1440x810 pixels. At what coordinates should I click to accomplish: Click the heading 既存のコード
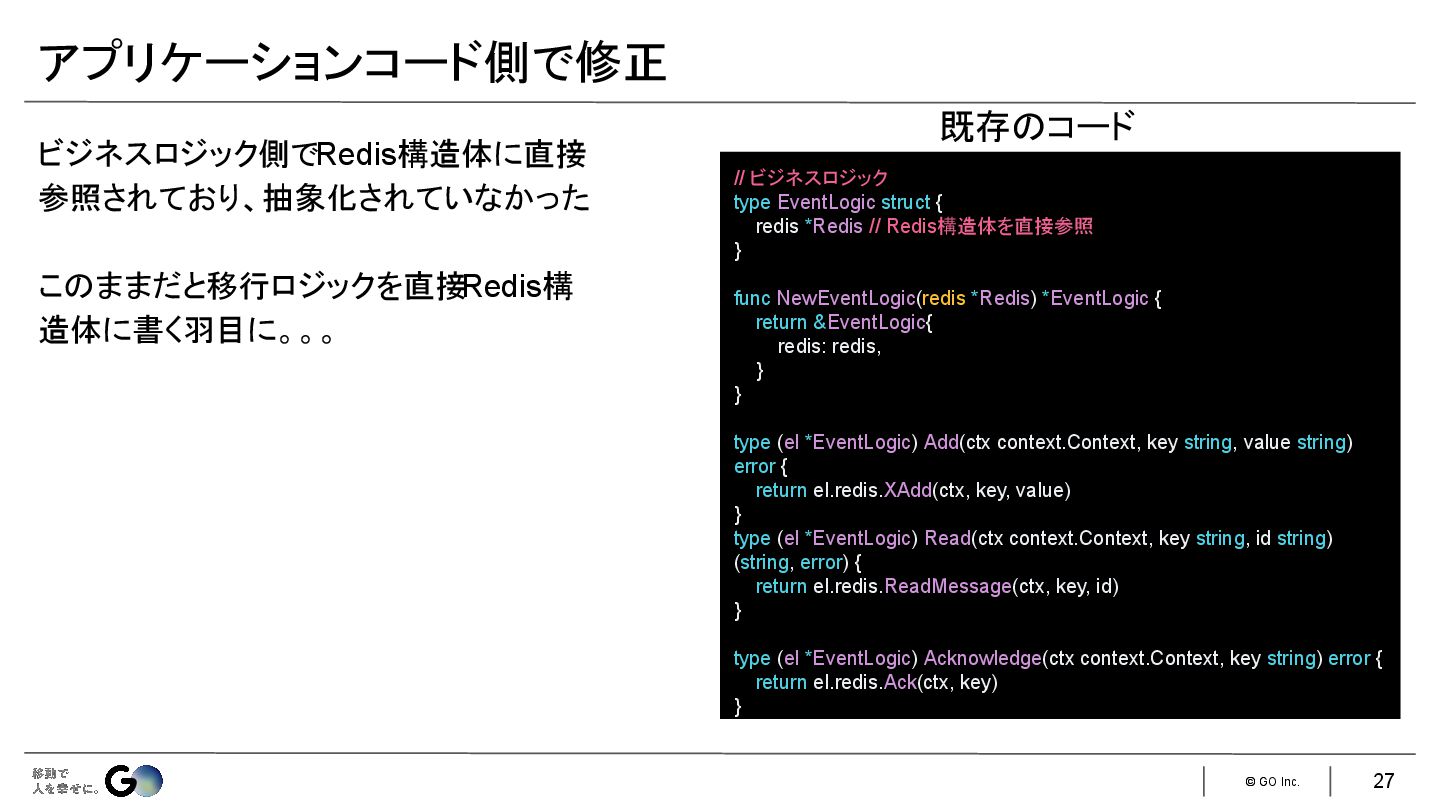point(1037,127)
